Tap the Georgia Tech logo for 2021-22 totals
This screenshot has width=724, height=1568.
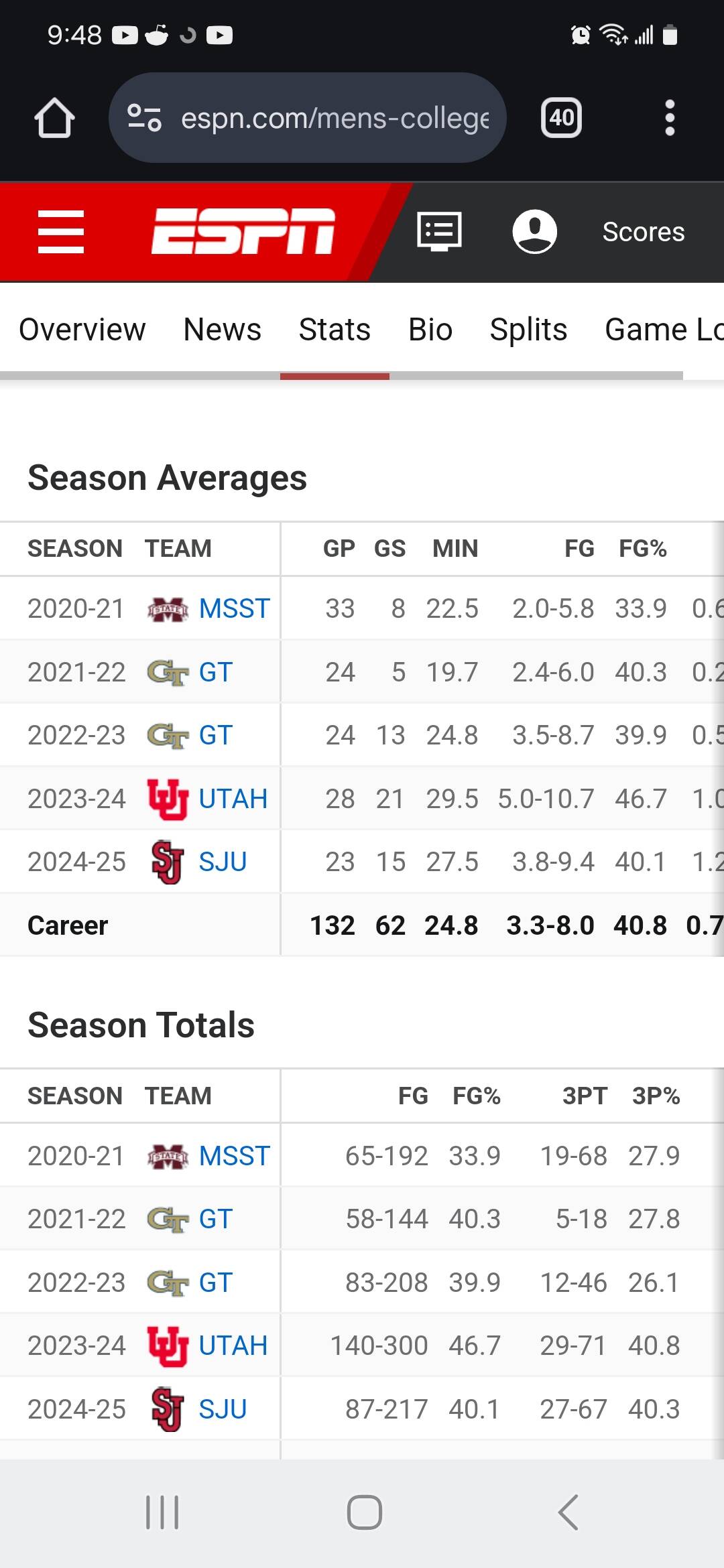tap(167, 1220)
